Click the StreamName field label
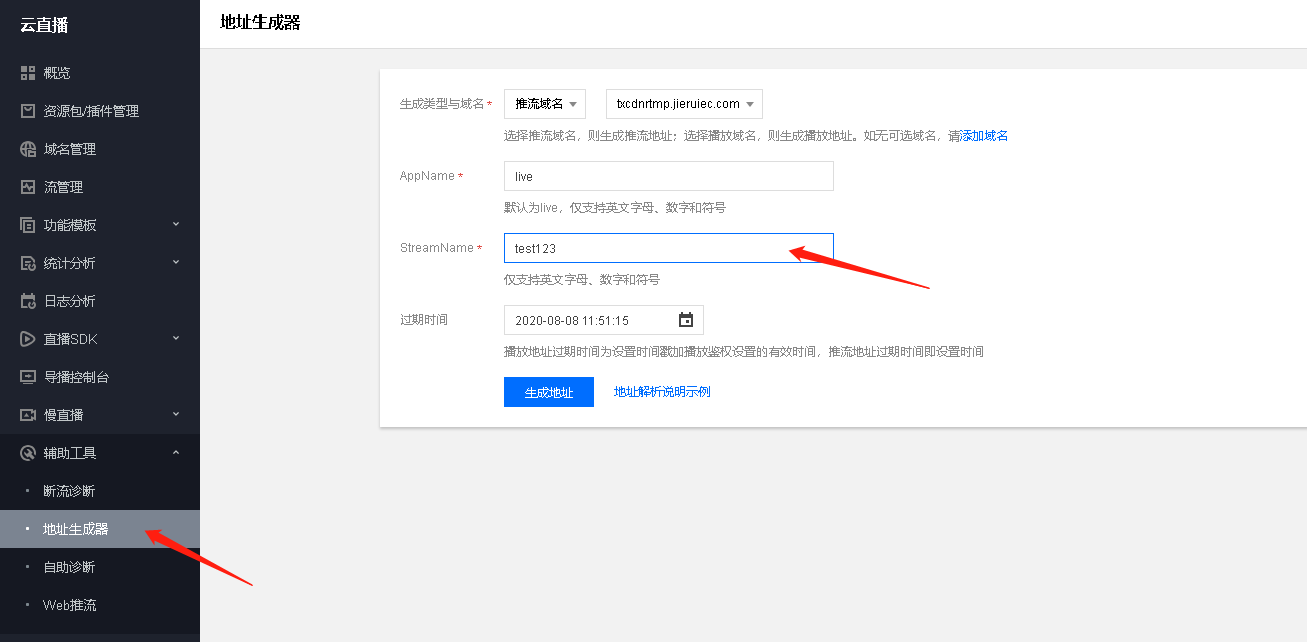The height and width of the screenshot is (642, 1307). [x=436, y=248]
